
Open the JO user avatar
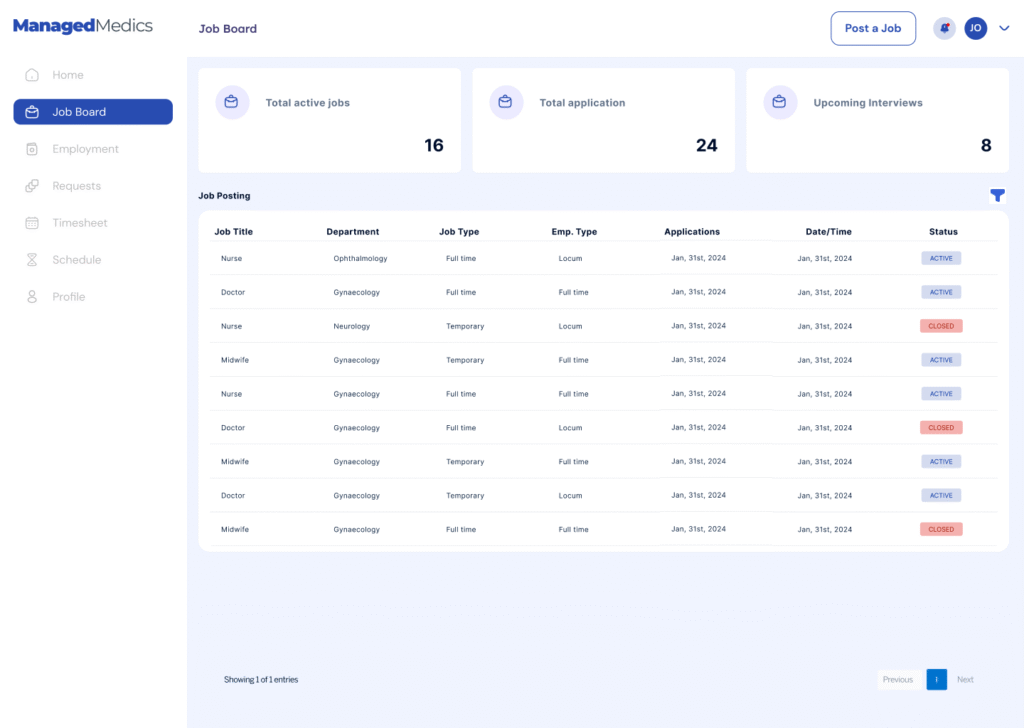pos(975,28)
